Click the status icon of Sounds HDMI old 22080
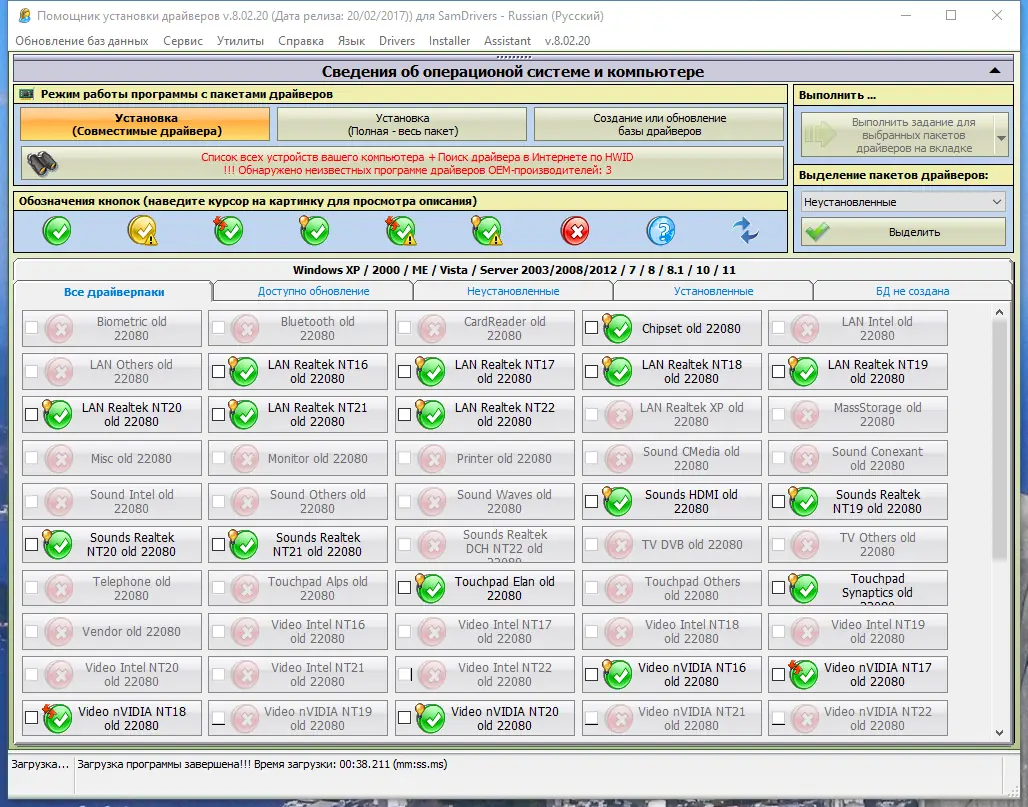 617,501
